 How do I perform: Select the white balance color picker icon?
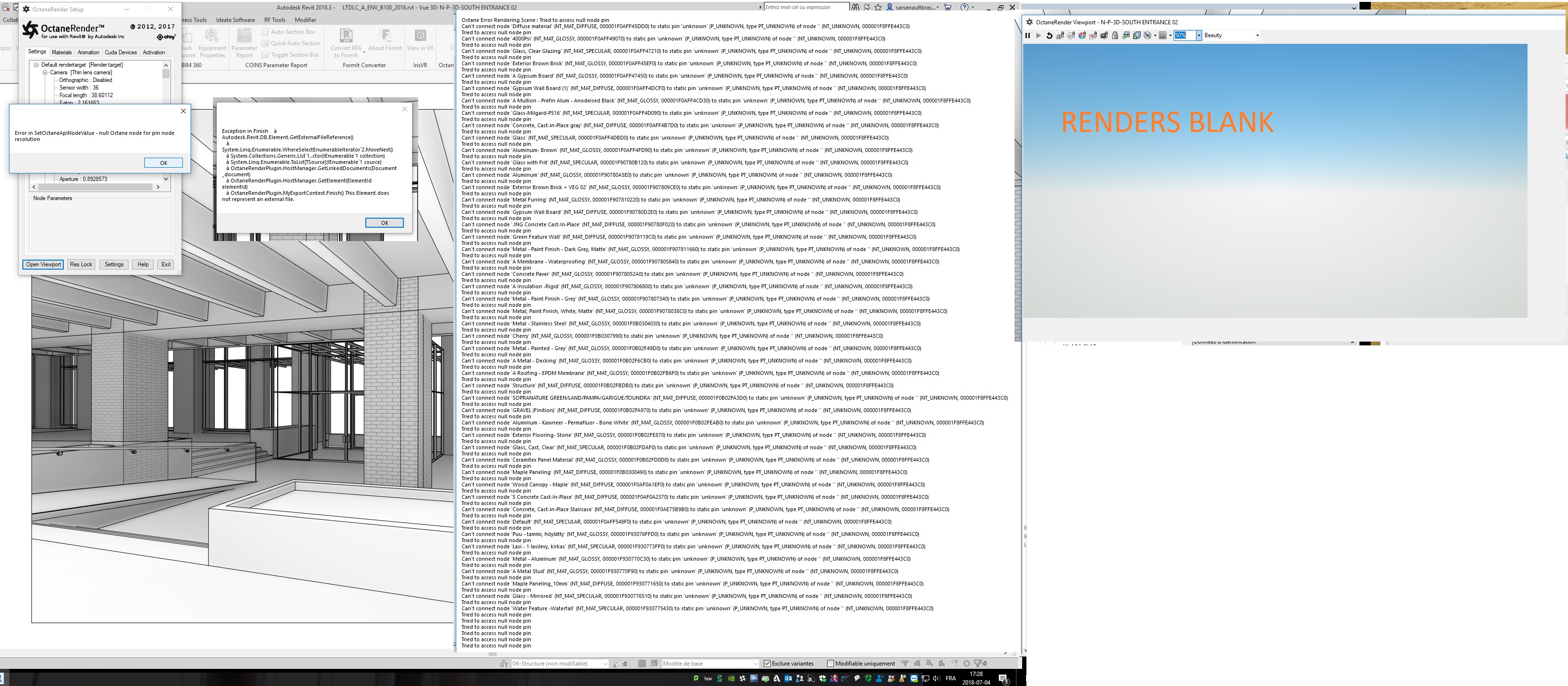point(1082,35)
